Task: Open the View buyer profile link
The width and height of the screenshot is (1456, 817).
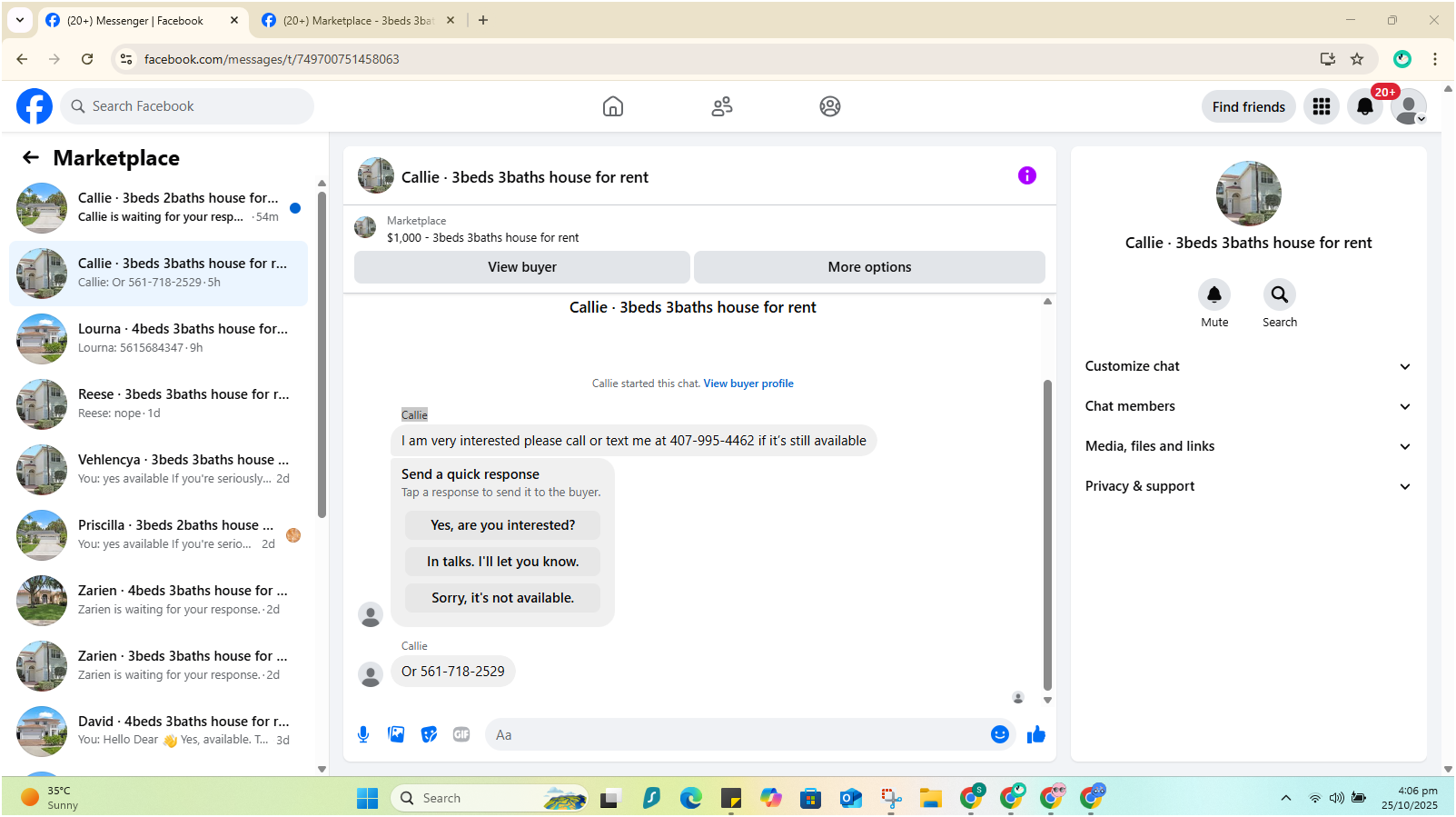Action: coord(748,384)
